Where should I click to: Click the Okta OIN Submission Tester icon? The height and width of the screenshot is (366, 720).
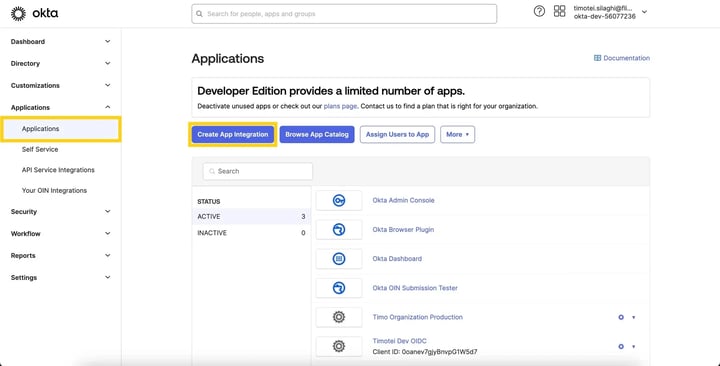pyautogui.click(x=339, y=288)
